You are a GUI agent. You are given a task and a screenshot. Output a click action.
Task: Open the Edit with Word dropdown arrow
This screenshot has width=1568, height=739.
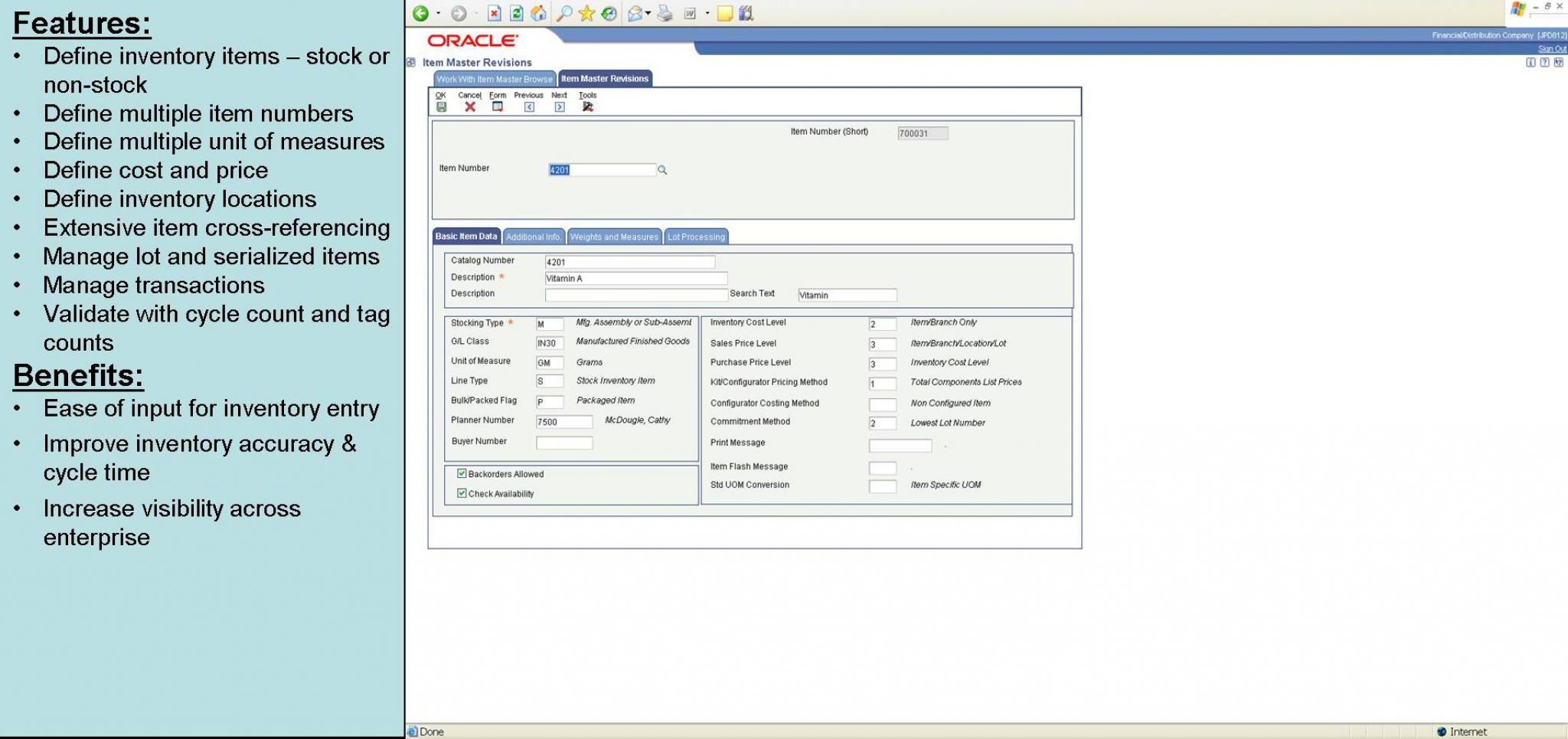click(707, 12)
